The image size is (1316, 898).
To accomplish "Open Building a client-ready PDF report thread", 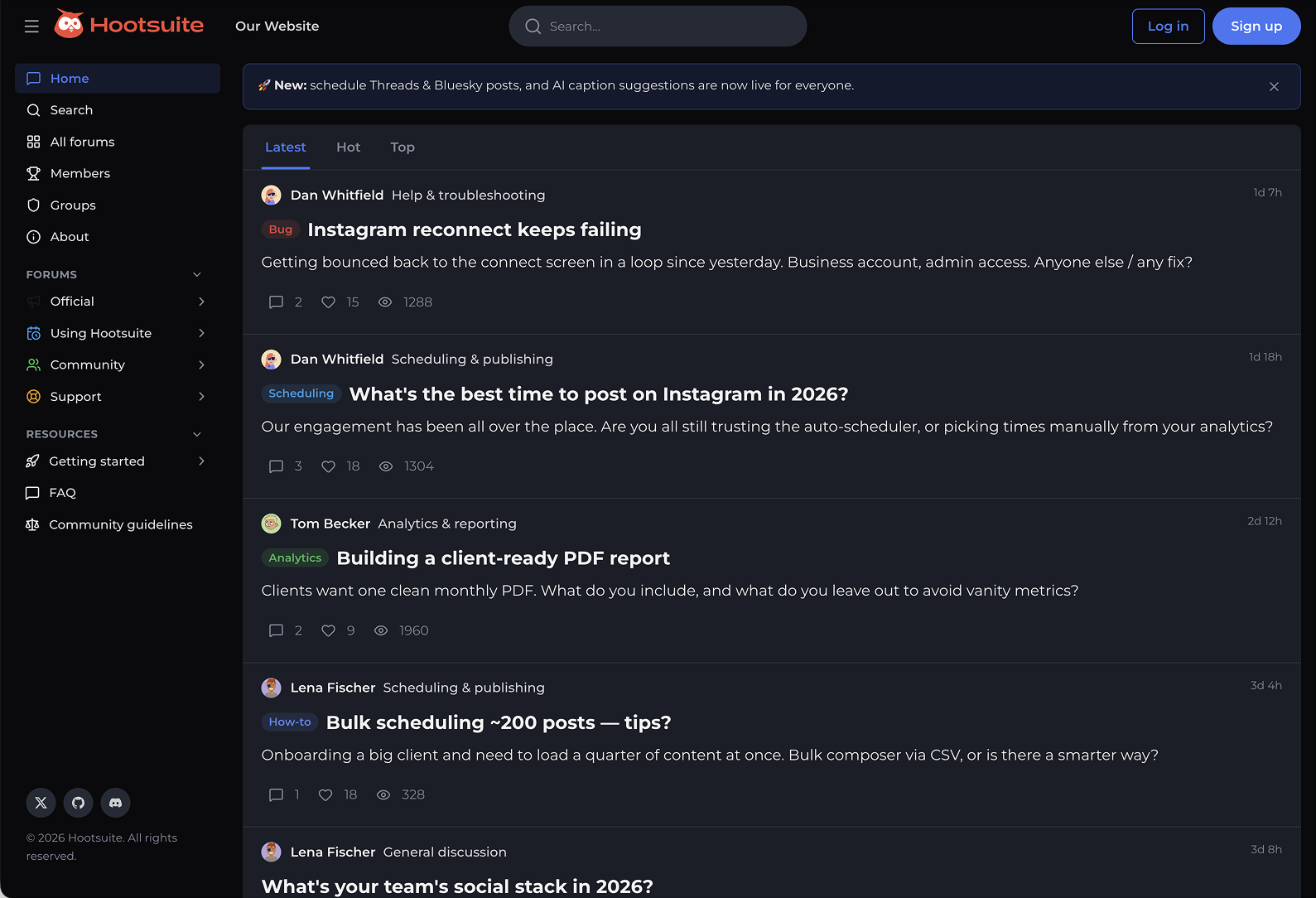I will point(504,558).
